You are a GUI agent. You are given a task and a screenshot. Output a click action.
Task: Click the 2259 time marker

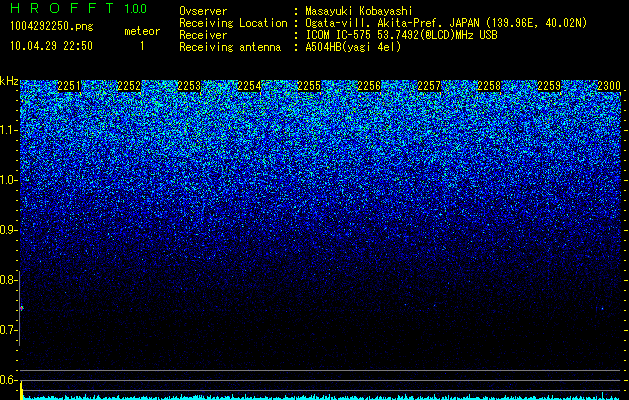point(549,86)
